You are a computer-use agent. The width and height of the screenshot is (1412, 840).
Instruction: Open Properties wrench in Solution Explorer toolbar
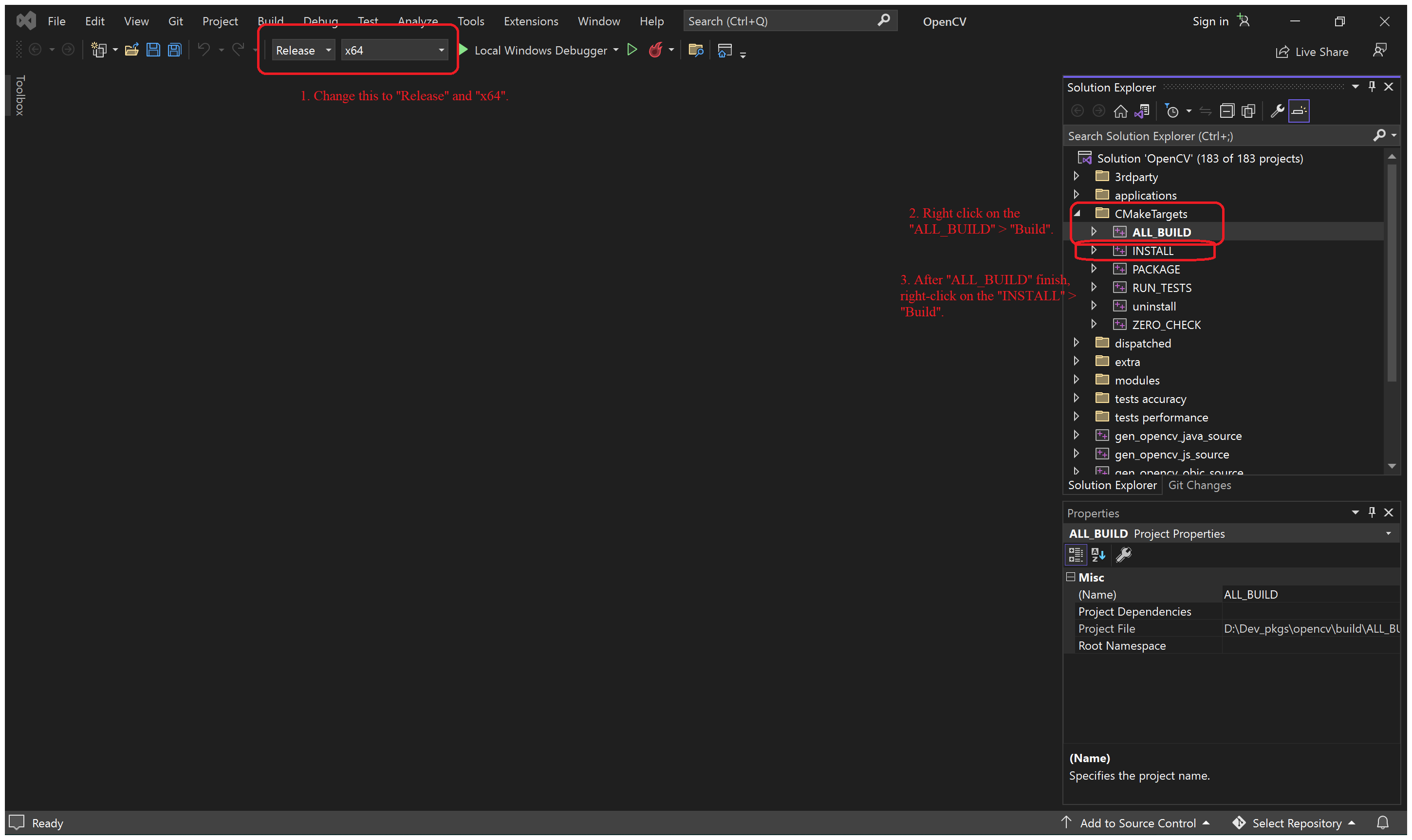(x=1277, y=111)
